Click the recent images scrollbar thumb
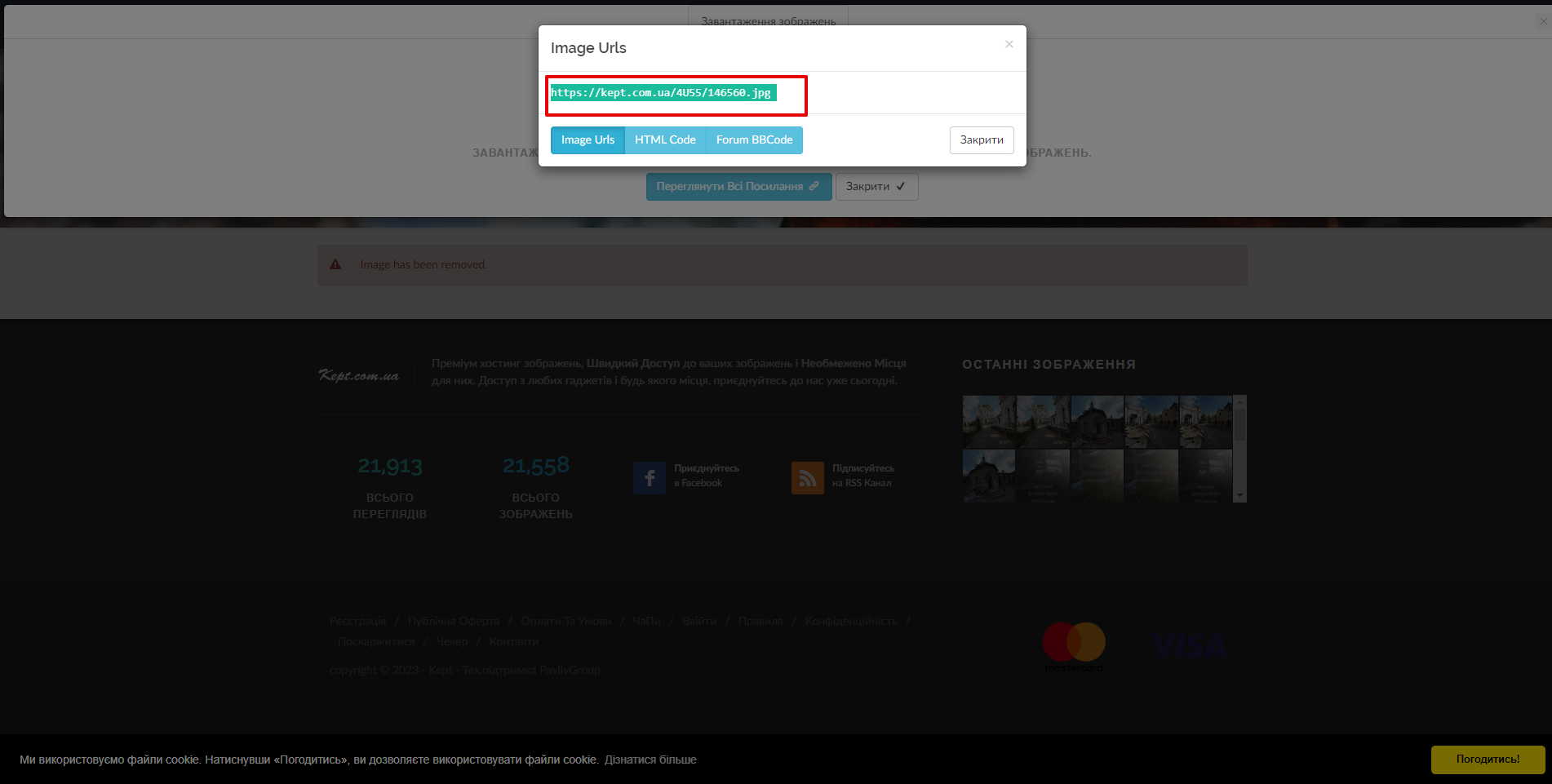This screenshot has width=1552, height=784. click(x=1240, y=424)
